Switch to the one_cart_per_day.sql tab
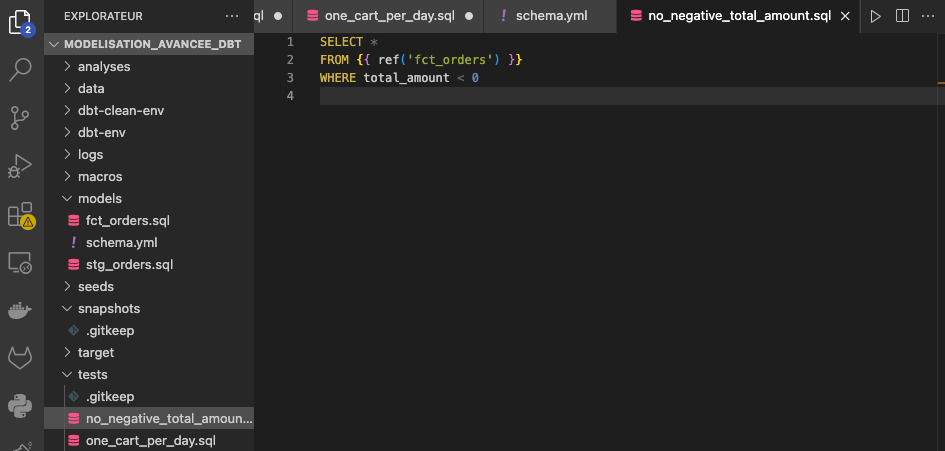Screen dimensions: 945x451 coord(388,16)
